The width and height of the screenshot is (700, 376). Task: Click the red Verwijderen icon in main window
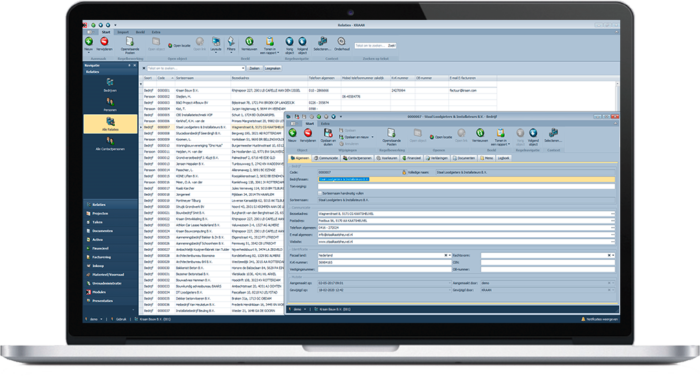pyautogui.click(x=104, y=42)
